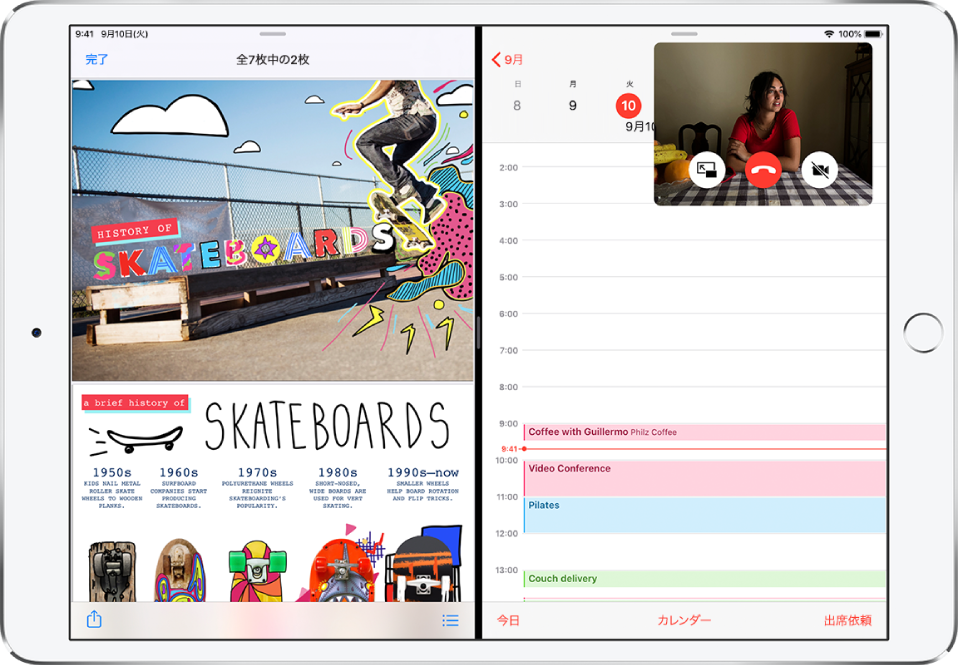Grab the split view divider handle
This screenshot has width=958, height=665.
point(478,332)
